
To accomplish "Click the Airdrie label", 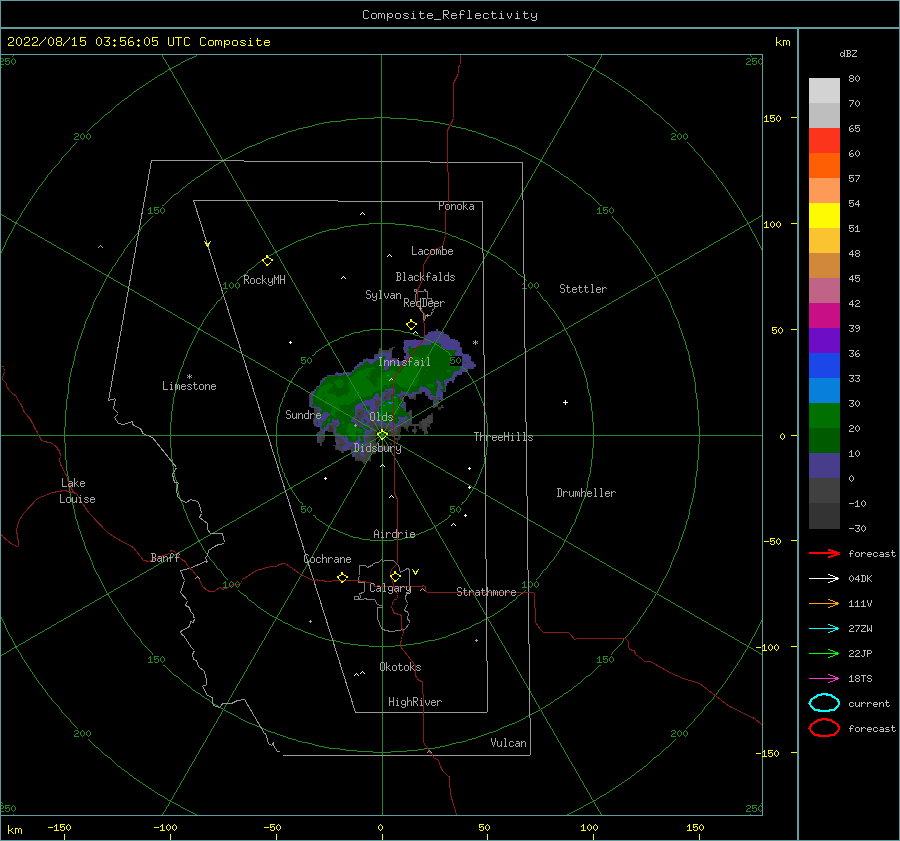I will (x=394, y=534).
